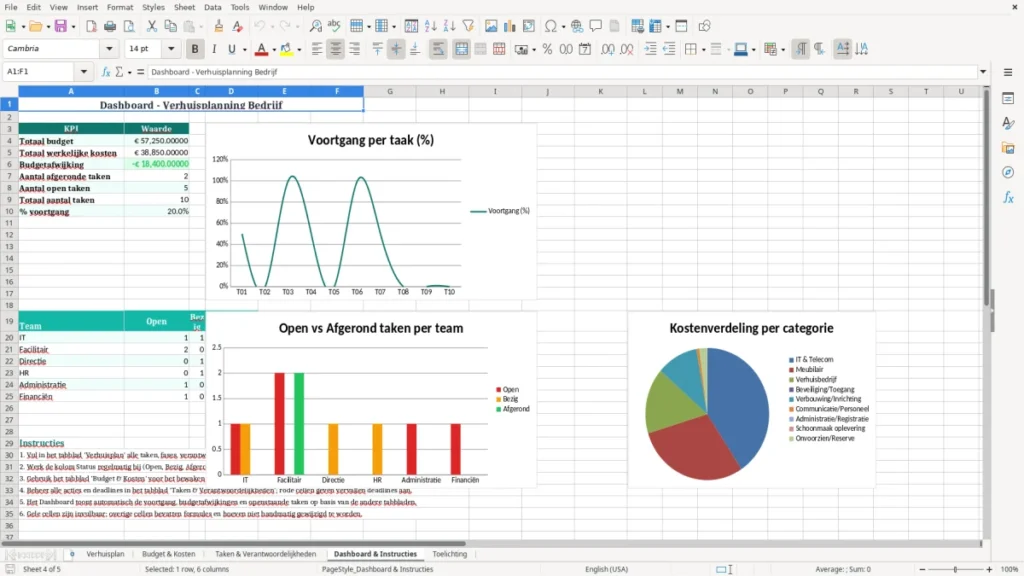This screenshot has width=1024, height=576.
Task: Open borders dropdown arrow
Action: (x=703, y=50)
